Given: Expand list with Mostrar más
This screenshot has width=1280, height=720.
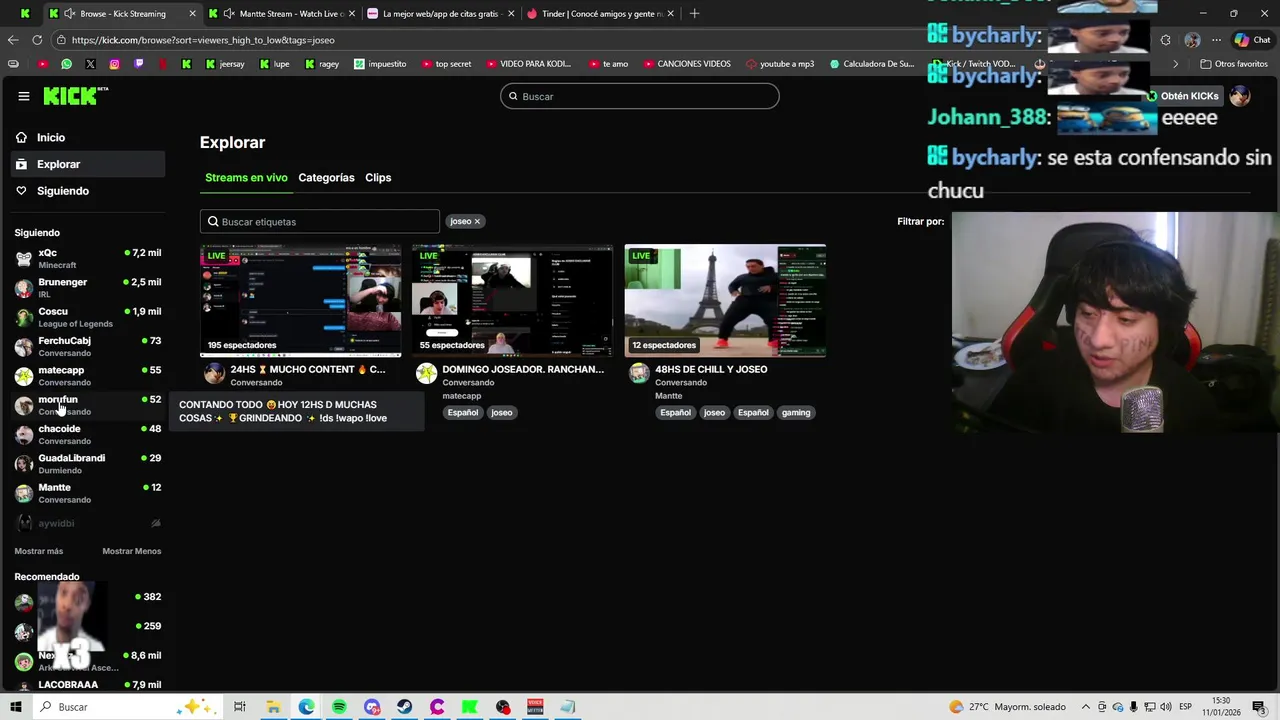Looking at the screenshot, I should [39, 551].
